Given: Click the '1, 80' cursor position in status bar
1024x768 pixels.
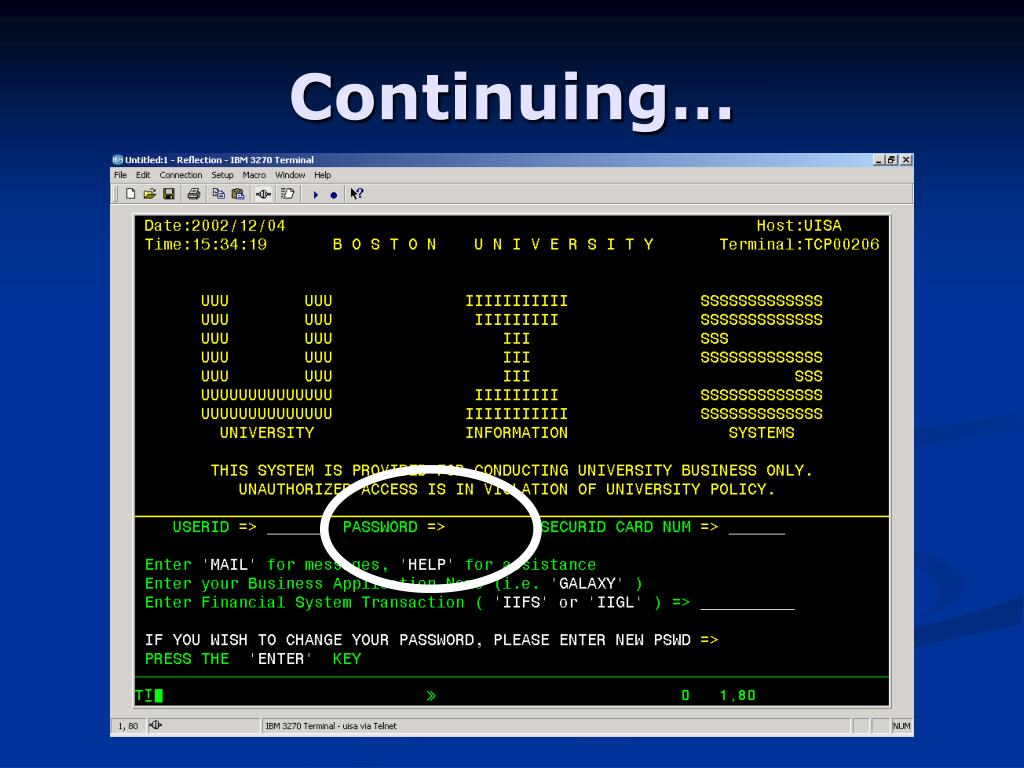Looking at the screenshot, I should 128,726.
